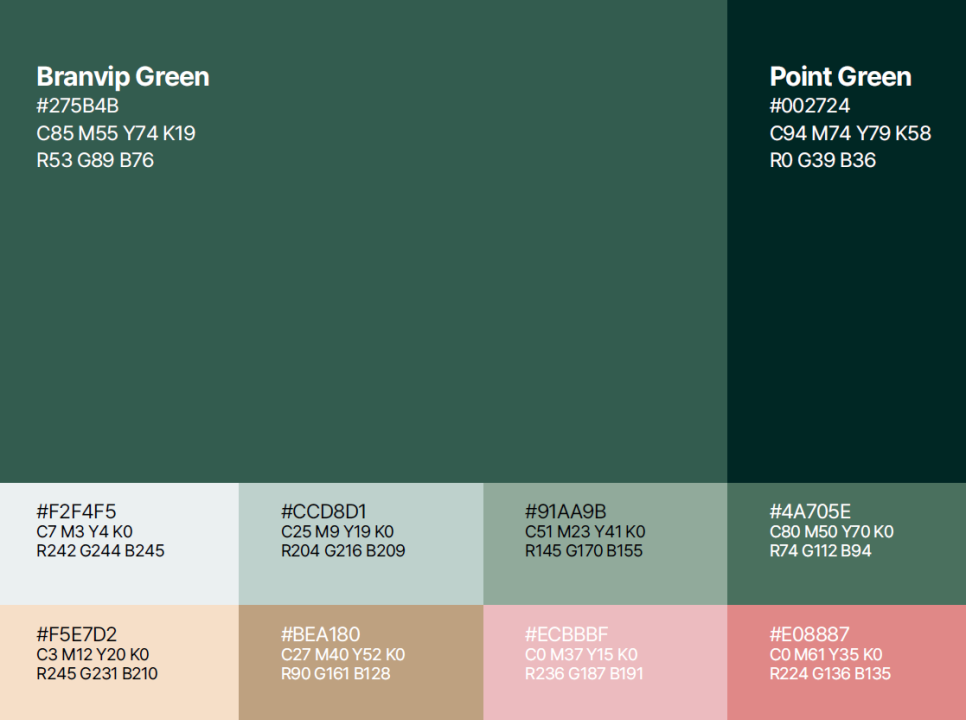Select the large Branvip Green color block

point(363,241)
